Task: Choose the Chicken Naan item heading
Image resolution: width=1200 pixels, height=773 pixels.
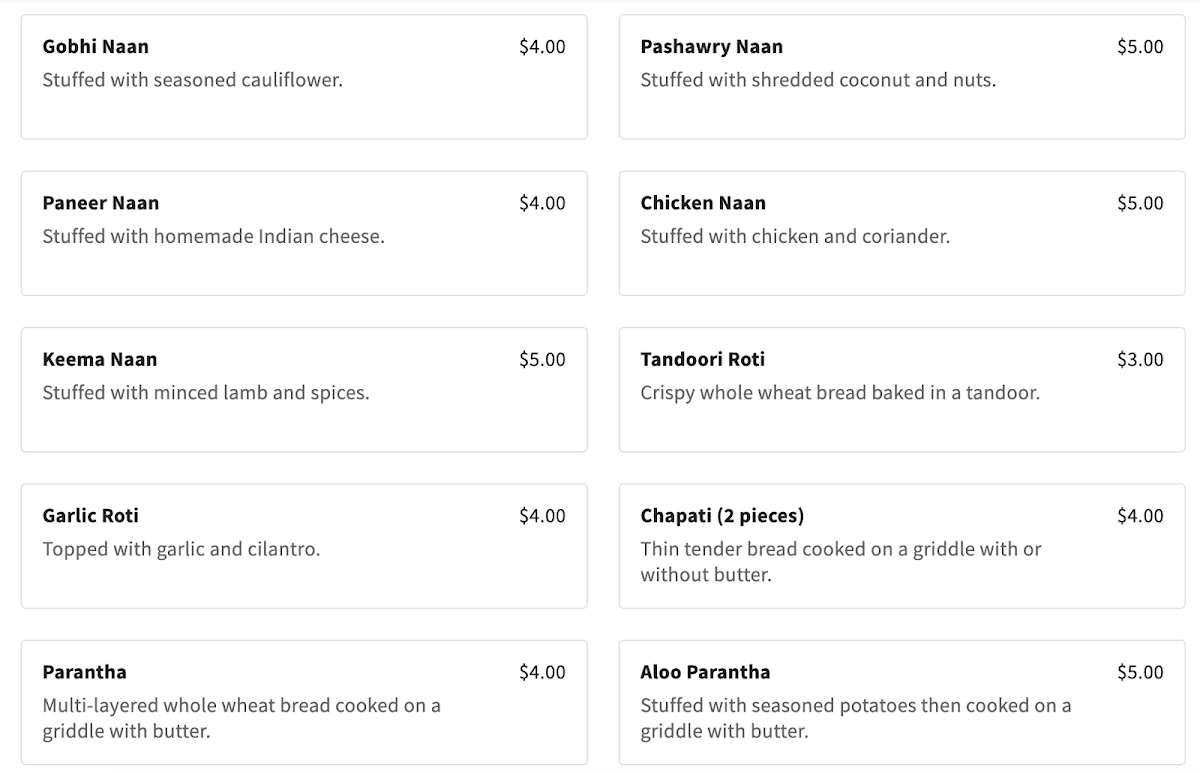Action: (703, 203)
